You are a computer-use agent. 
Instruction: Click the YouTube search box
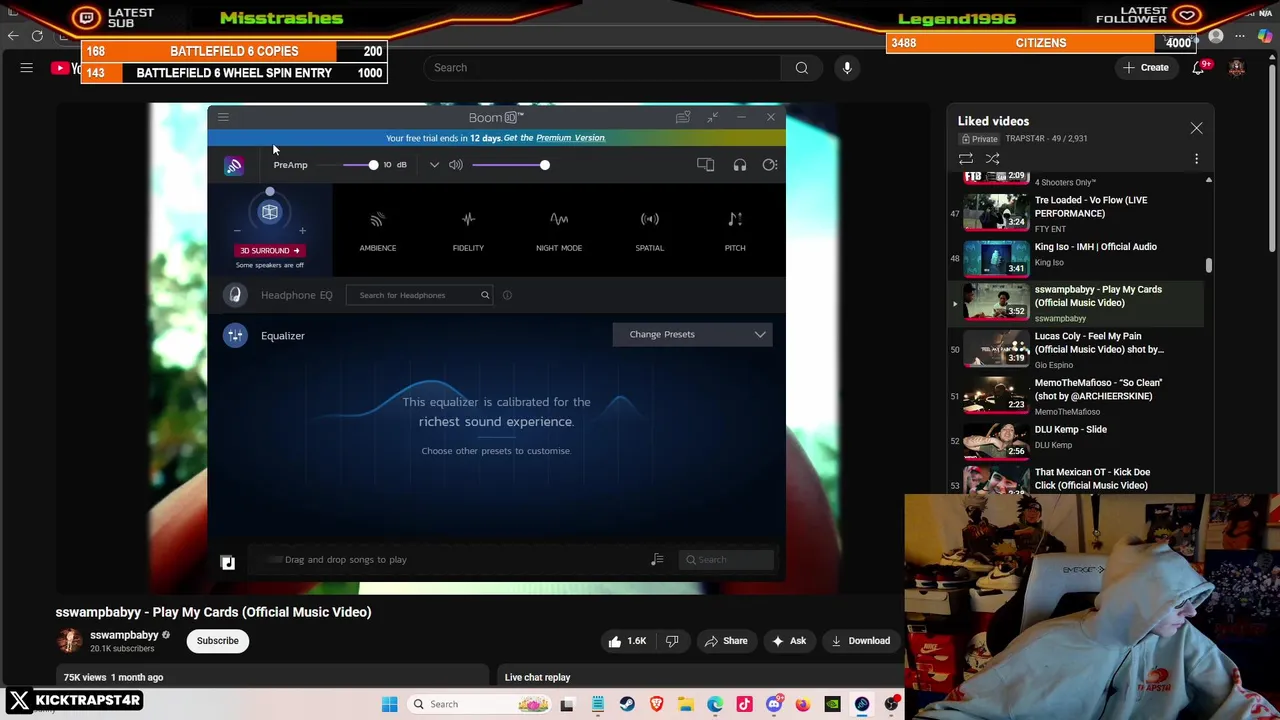602,68
